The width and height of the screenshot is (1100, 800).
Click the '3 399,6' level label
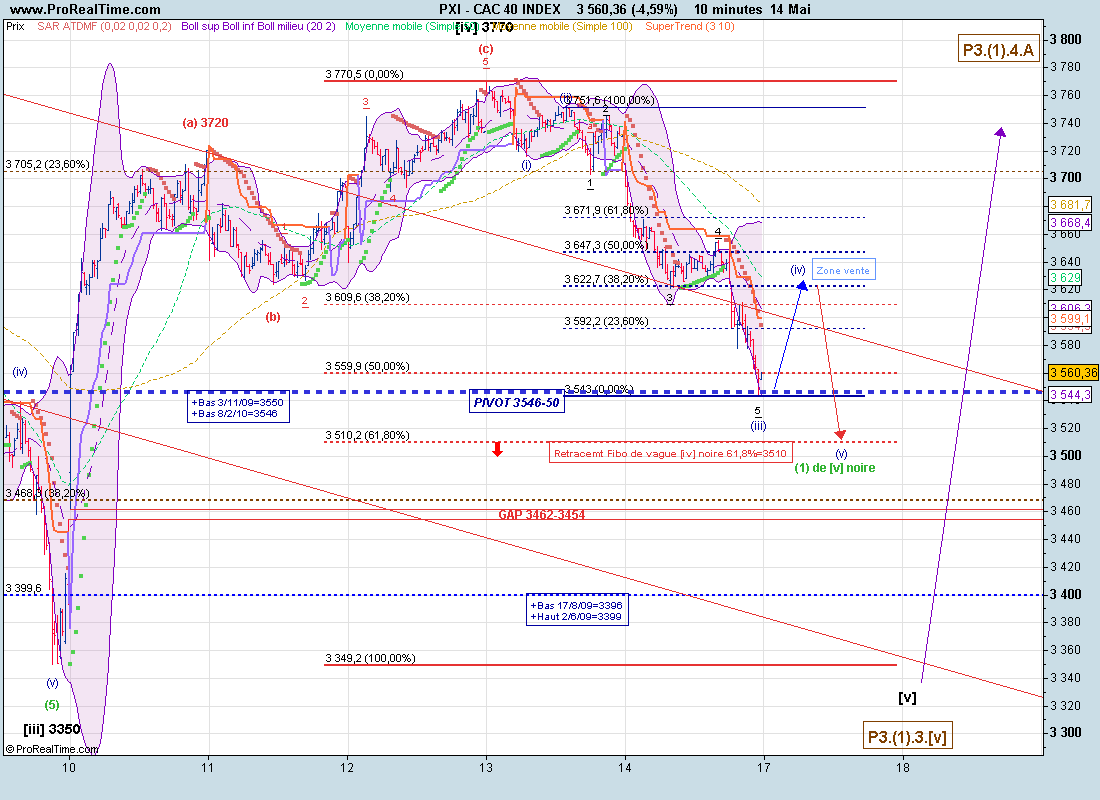coord(23,589)
